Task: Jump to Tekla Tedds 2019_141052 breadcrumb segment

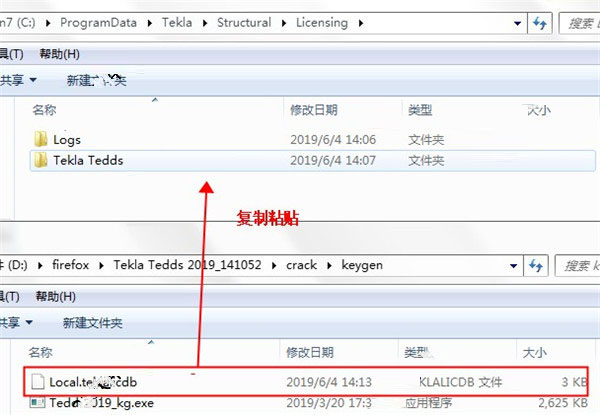Action: point(209,266)
